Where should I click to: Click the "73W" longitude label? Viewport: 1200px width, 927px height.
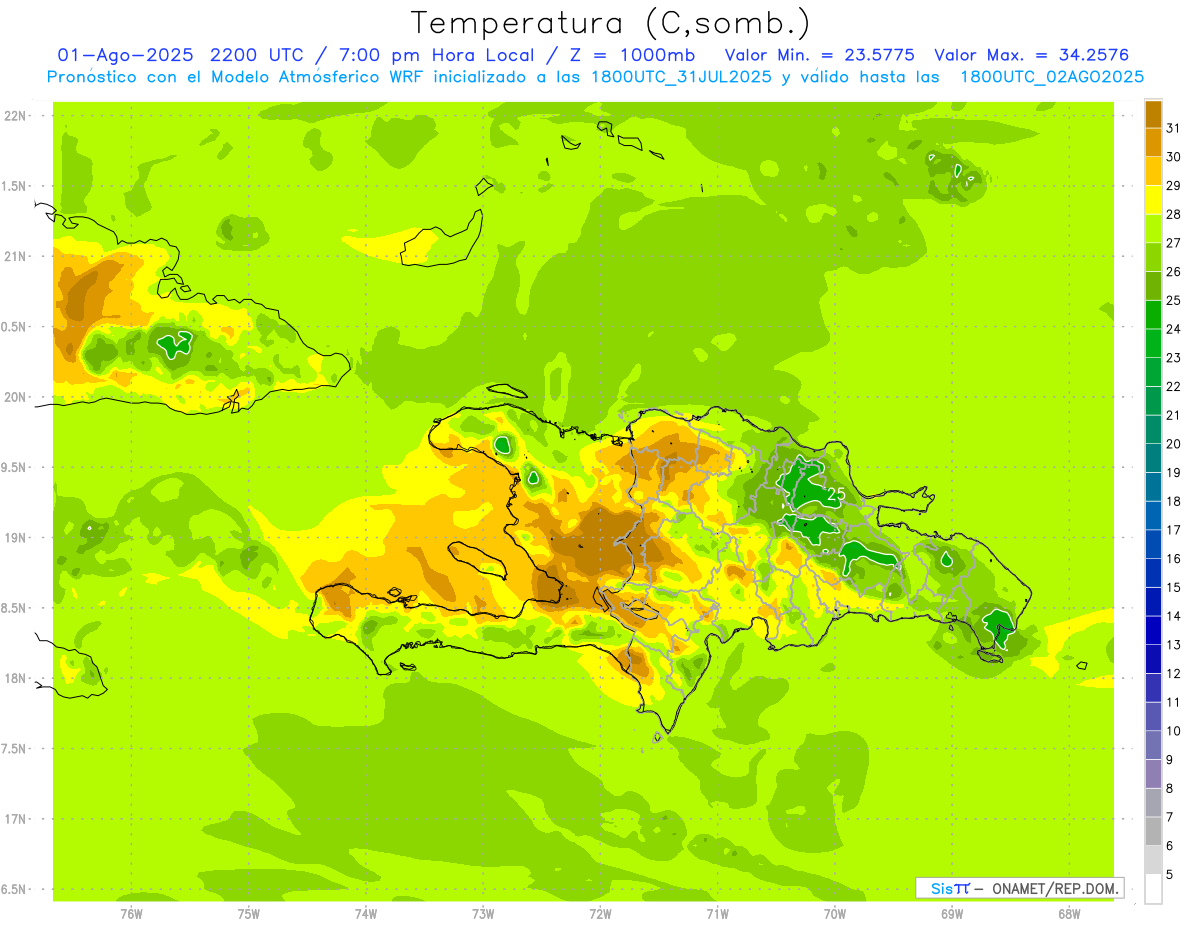[x=483, y=913]
